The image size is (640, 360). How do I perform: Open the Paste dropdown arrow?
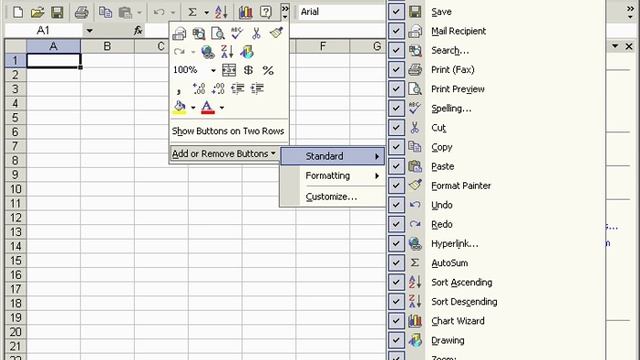pyautogui.click(x=139, y=13)
